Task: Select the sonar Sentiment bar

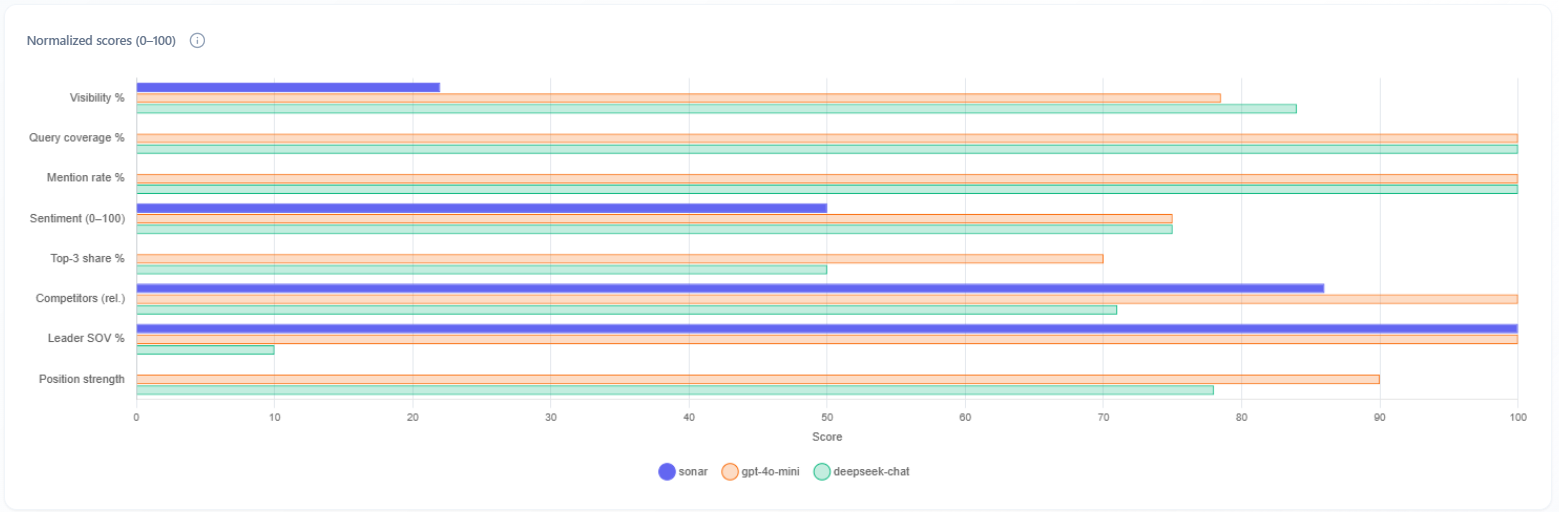Action: 481,208
